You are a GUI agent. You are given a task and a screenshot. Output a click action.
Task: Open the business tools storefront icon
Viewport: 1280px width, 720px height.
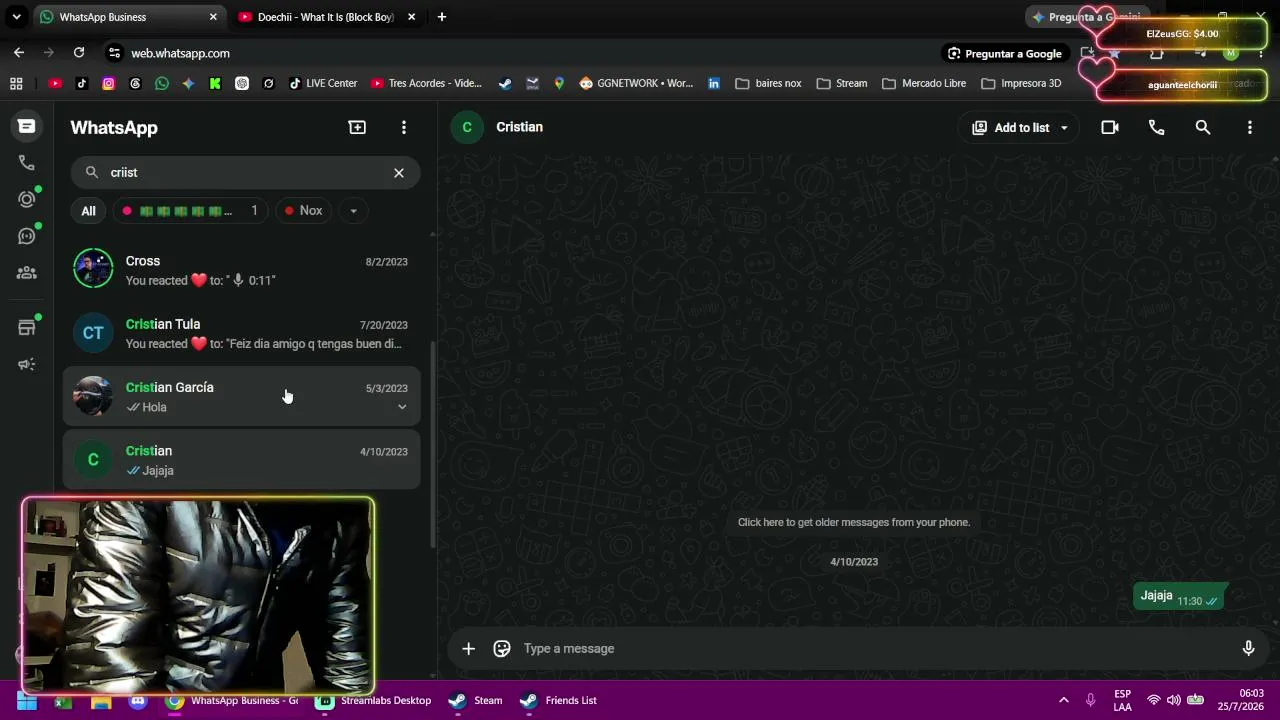(x=27, y=327)
